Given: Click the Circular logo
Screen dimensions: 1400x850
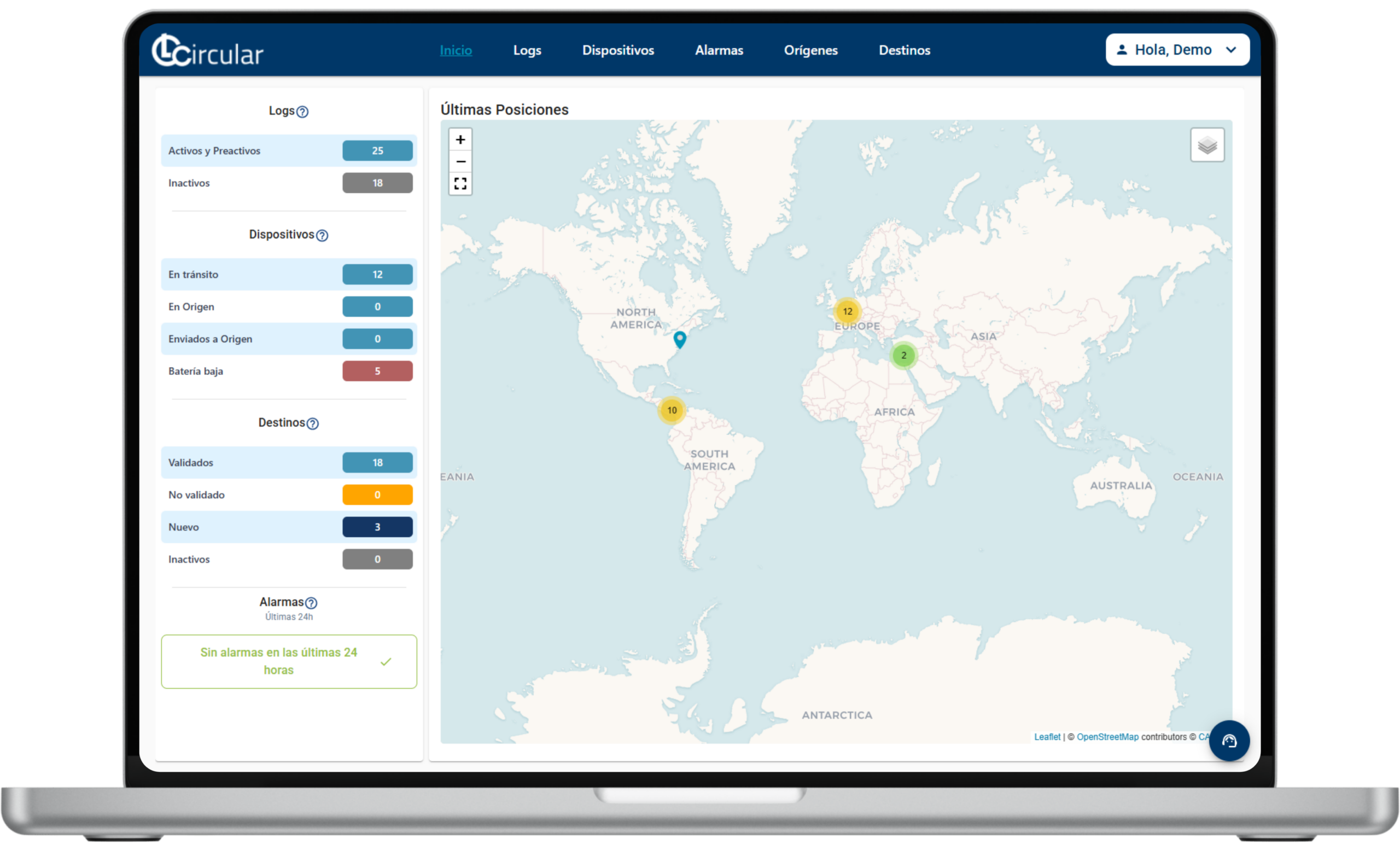Looking at the screenshot, I should [x=207, y=51].
